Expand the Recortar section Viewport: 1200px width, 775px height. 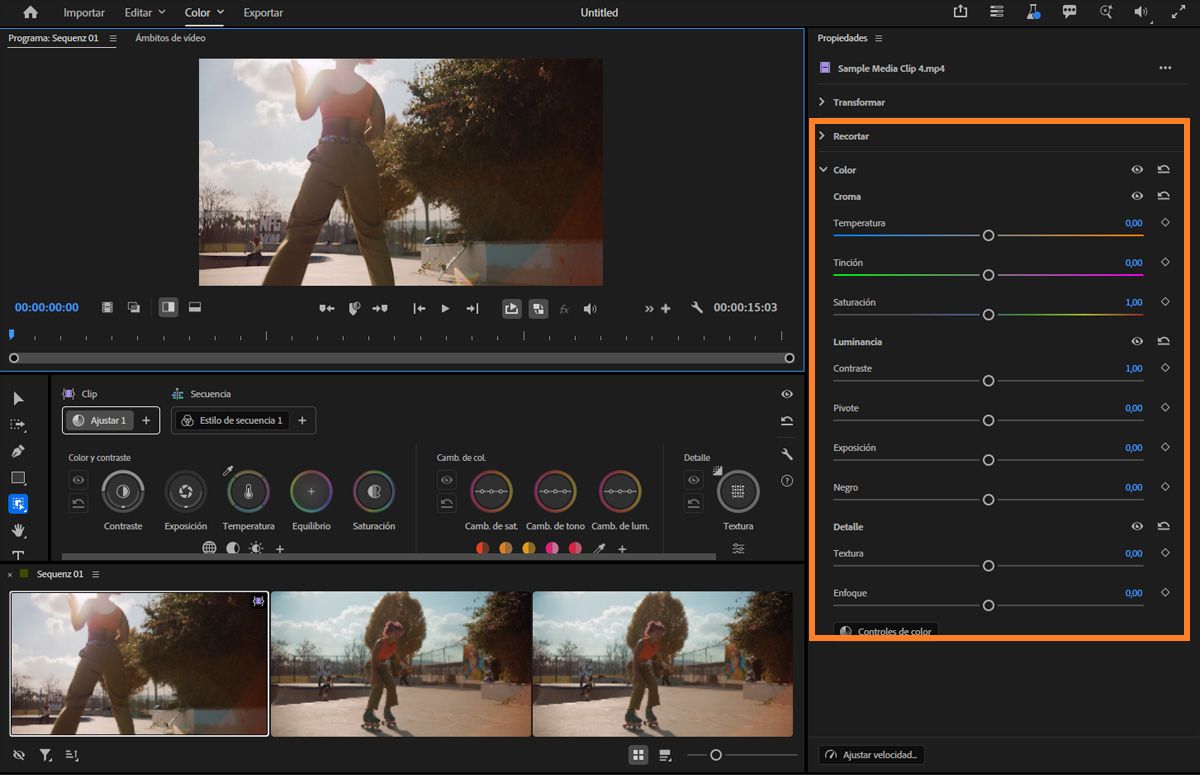coord(850,136)
